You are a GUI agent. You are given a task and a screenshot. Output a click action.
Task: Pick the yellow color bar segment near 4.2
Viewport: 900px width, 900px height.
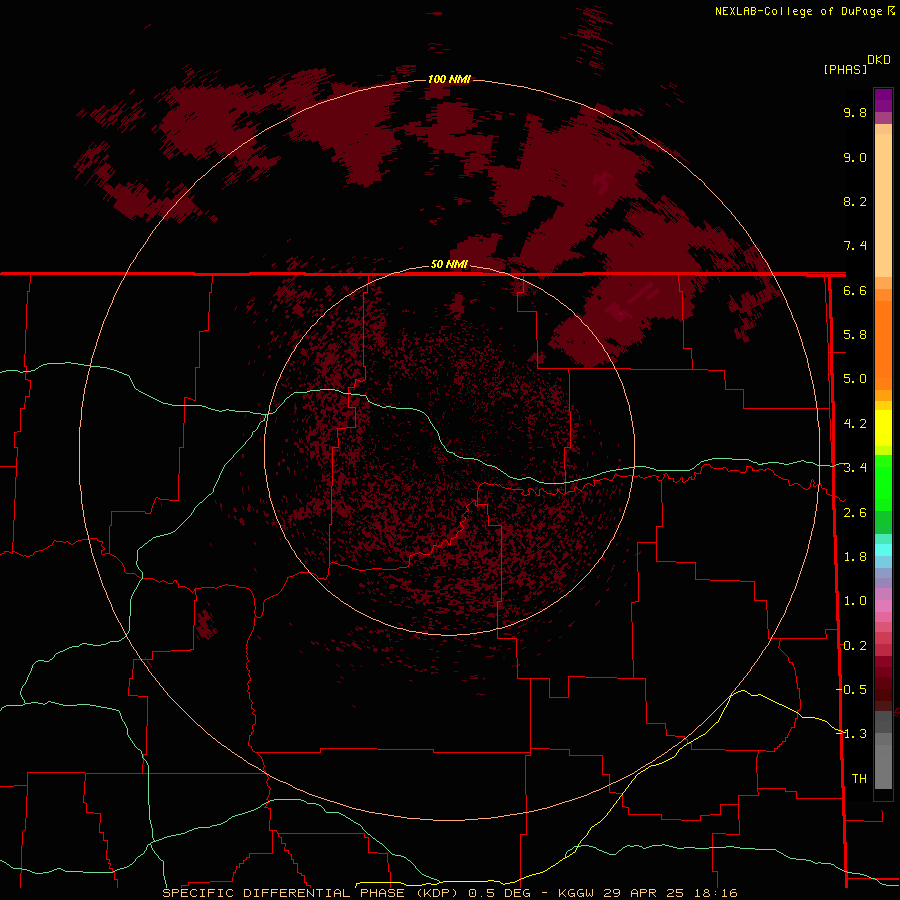(883, 428)
